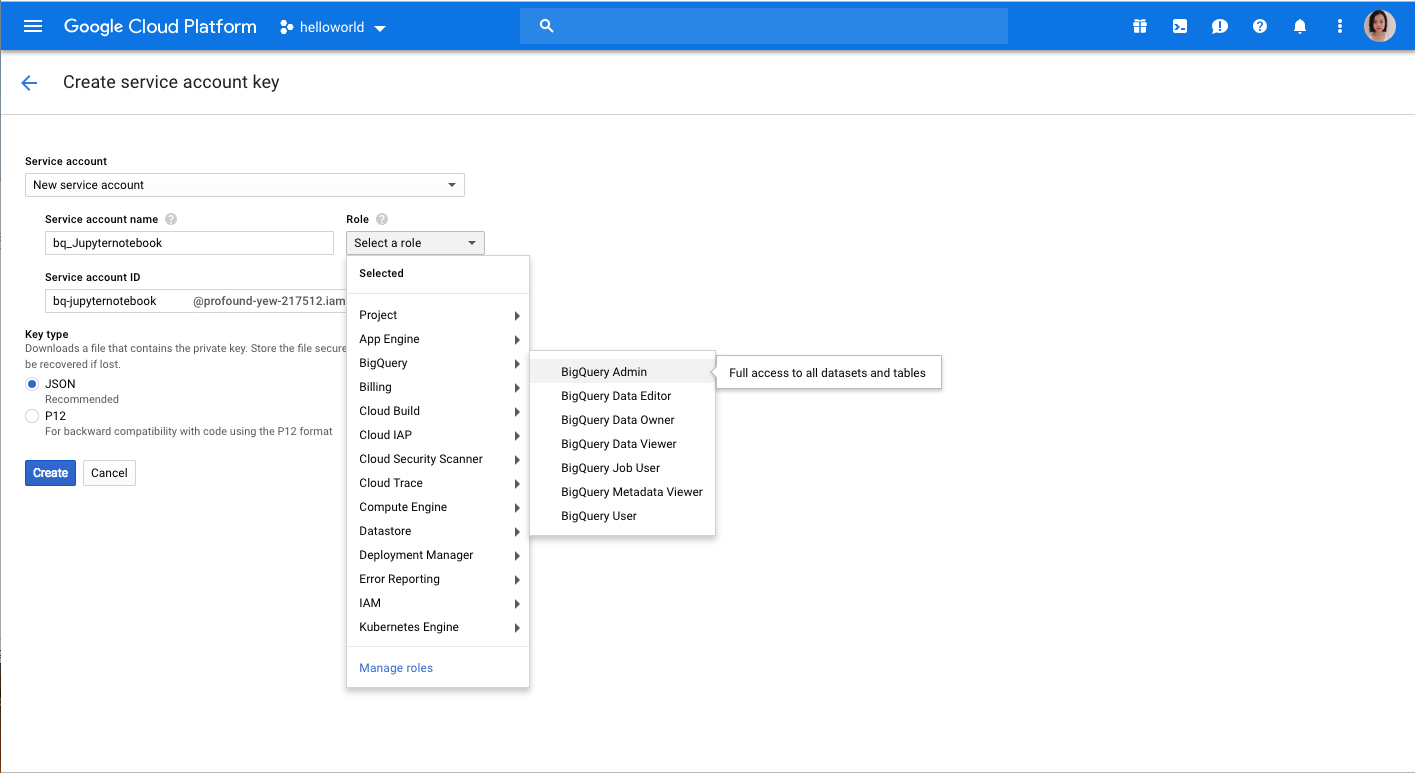The height and width of the screenshot is (773, 1415).
Task: View notifications bell icon
Action: [1300, 26]
